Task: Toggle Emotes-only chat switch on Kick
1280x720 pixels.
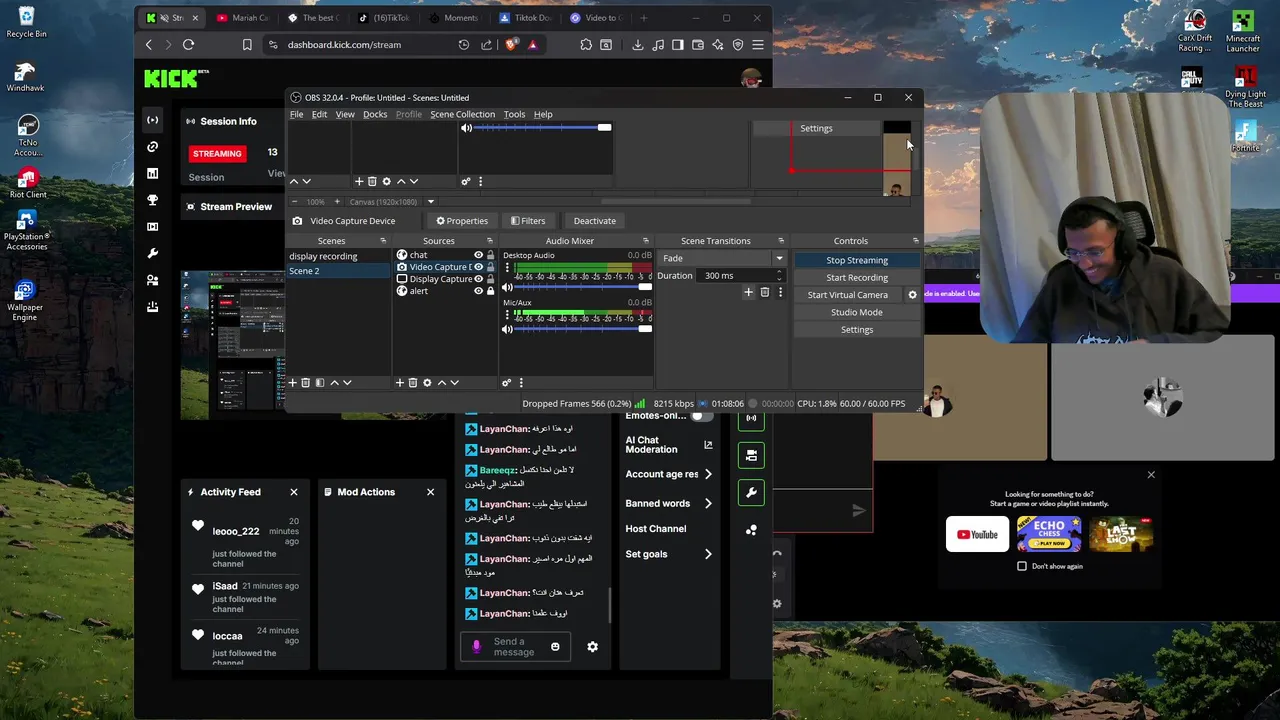Action: pyautogui.click(x=702, y=416)
